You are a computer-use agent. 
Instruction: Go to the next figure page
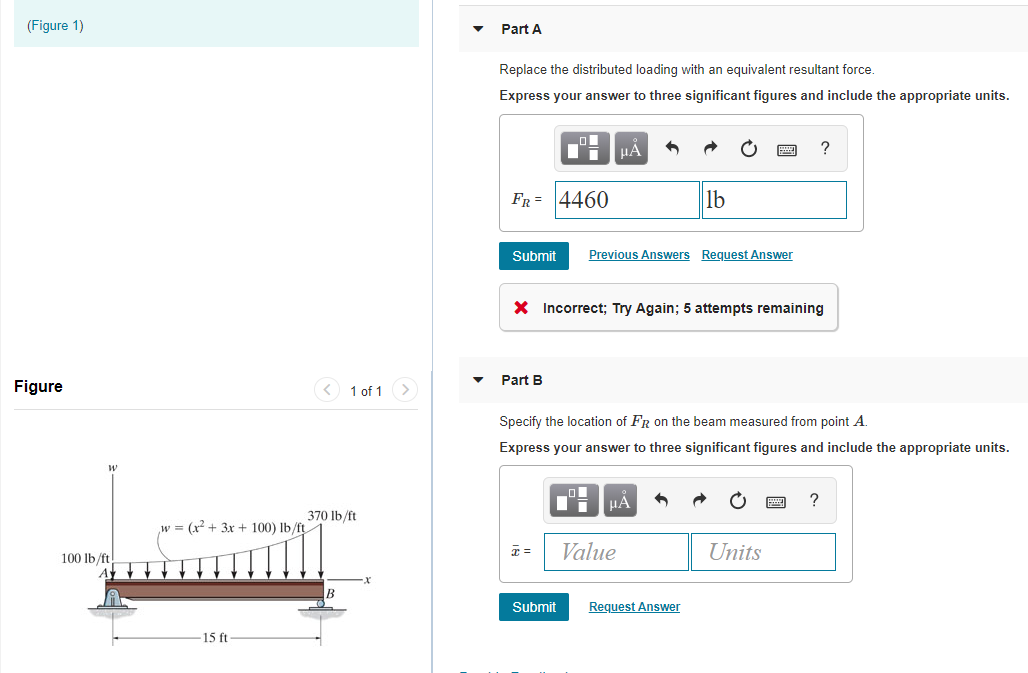(x=404, y=390)
